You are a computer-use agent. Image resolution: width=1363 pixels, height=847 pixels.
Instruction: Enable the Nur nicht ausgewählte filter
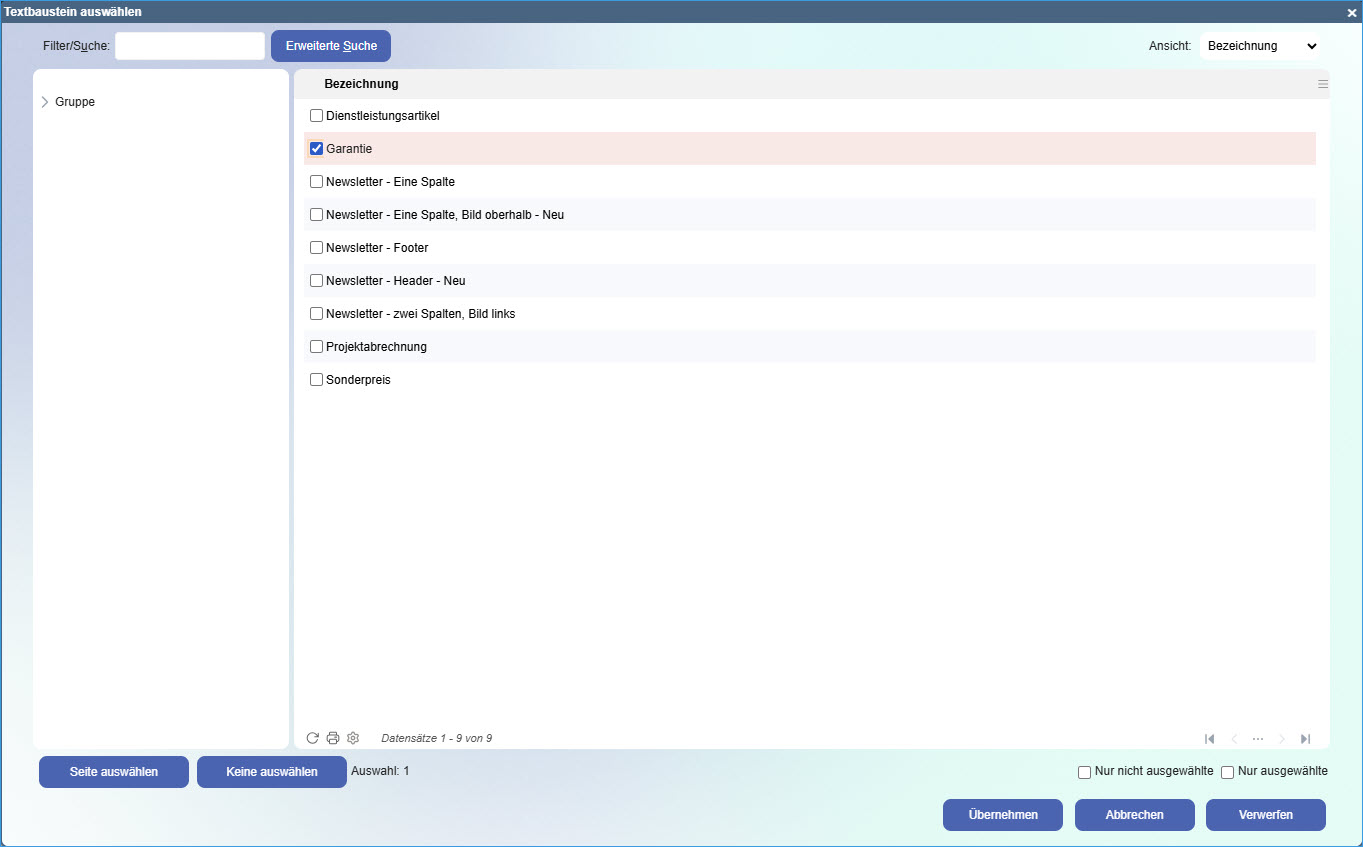click(1085, 772)
